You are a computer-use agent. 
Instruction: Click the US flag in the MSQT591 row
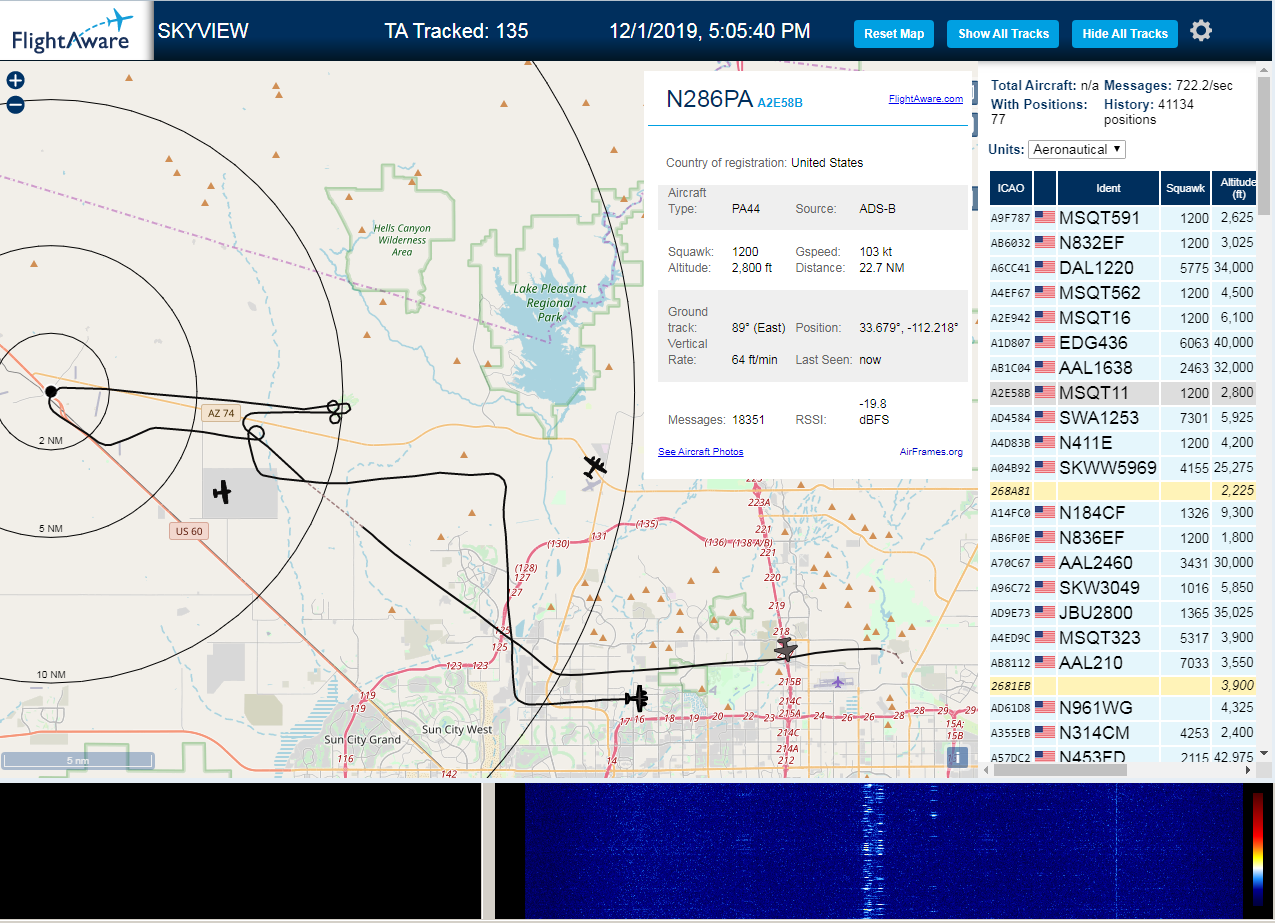click(1045, 217)
